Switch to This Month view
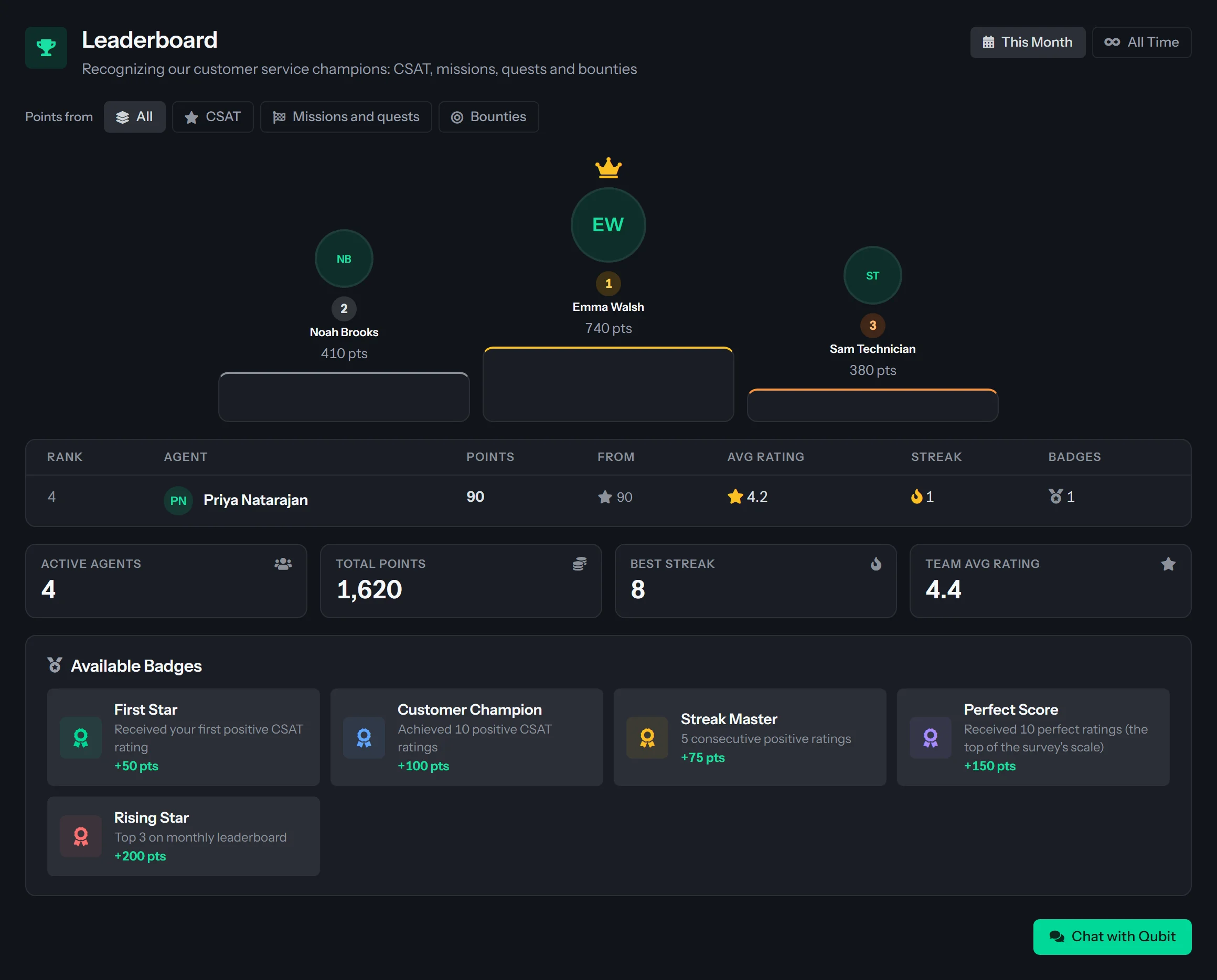 [x=1027, y=42]
